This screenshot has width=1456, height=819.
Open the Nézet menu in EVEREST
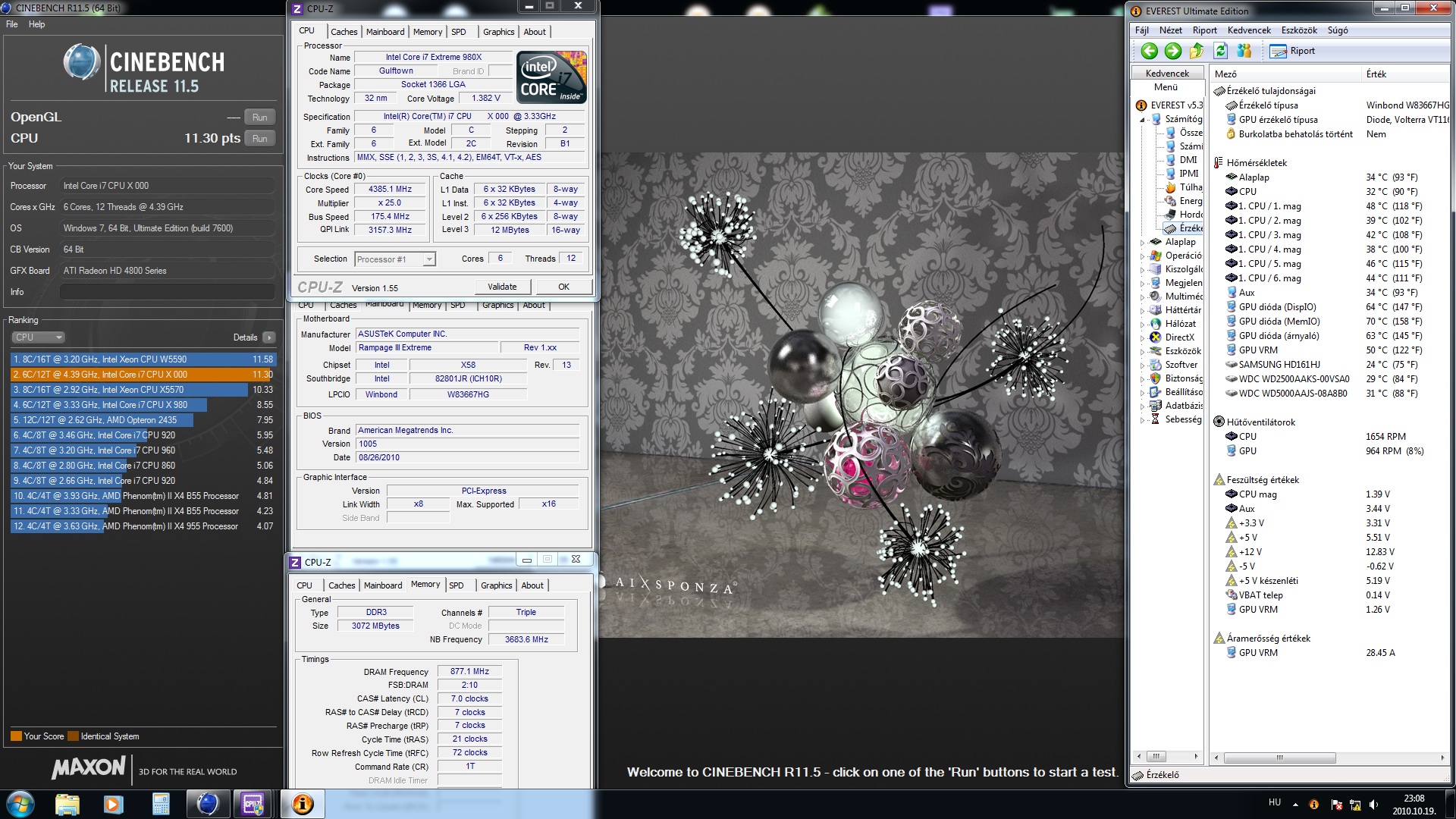click(1170, 30)
